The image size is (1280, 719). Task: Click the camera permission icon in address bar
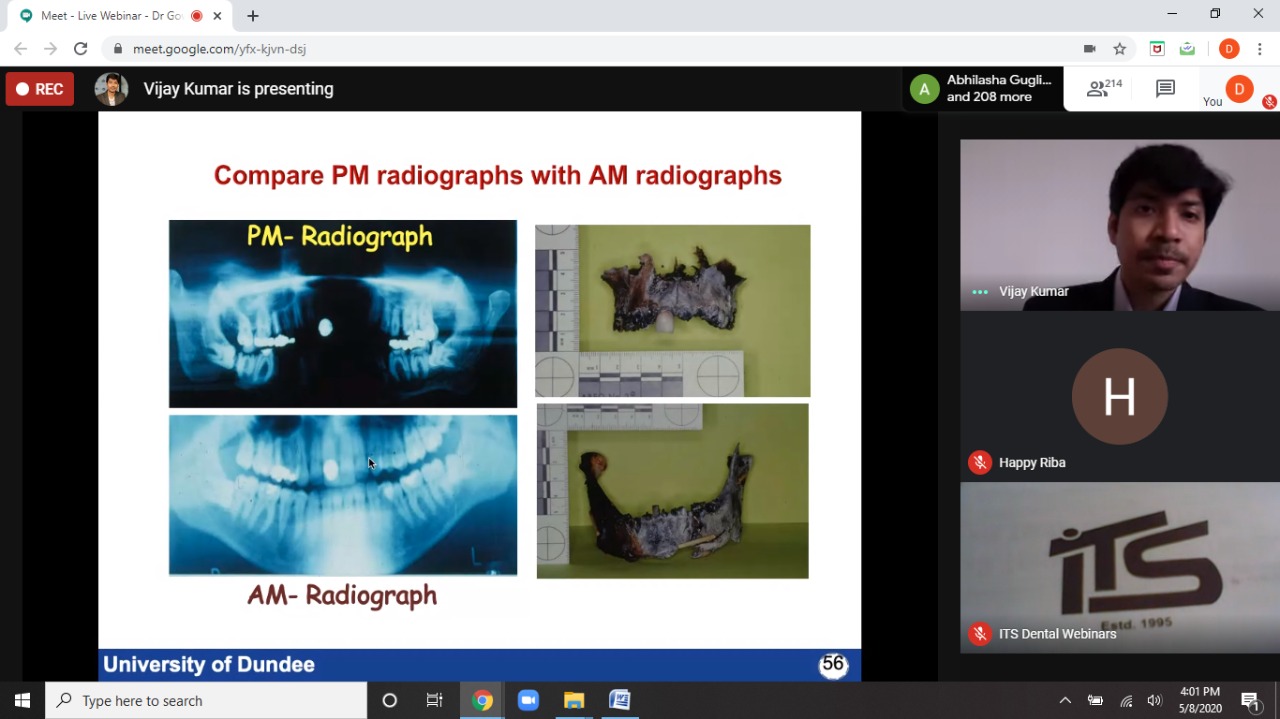coord(1090,49)
